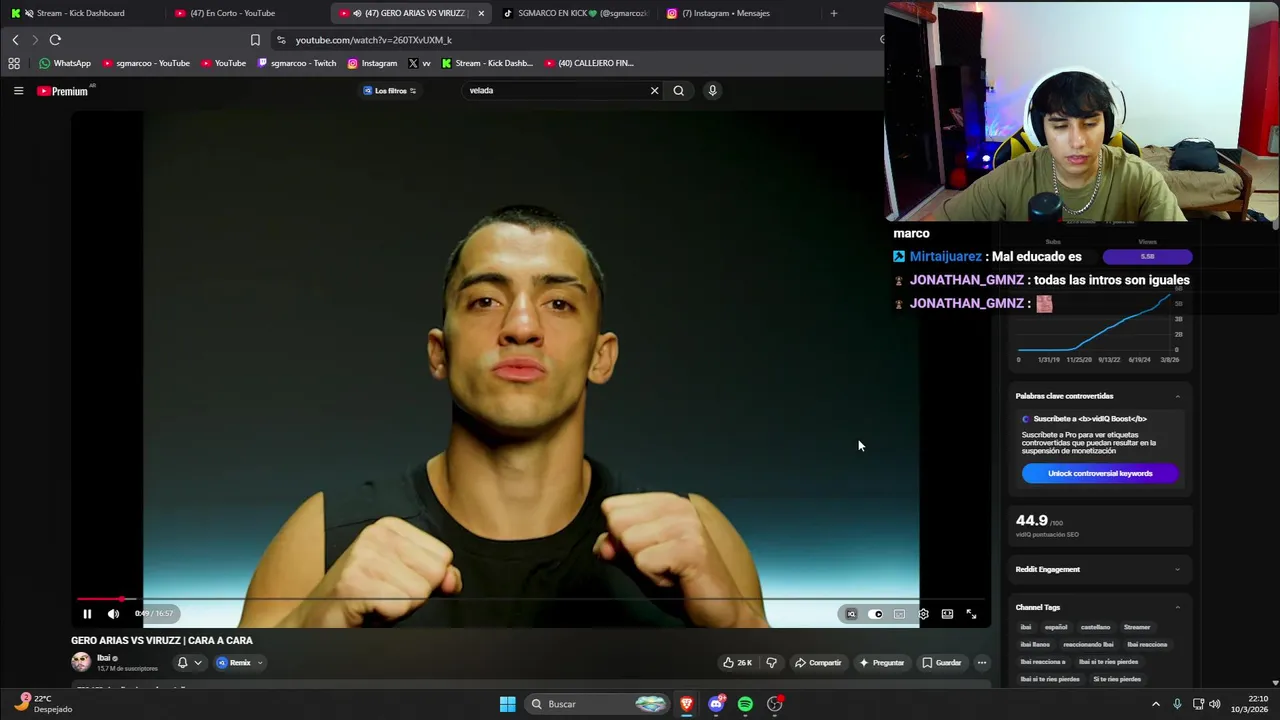Click the vidIQ icon in player controls
The width and height of the screenshot is (1280, 720).
pos(851,614)
